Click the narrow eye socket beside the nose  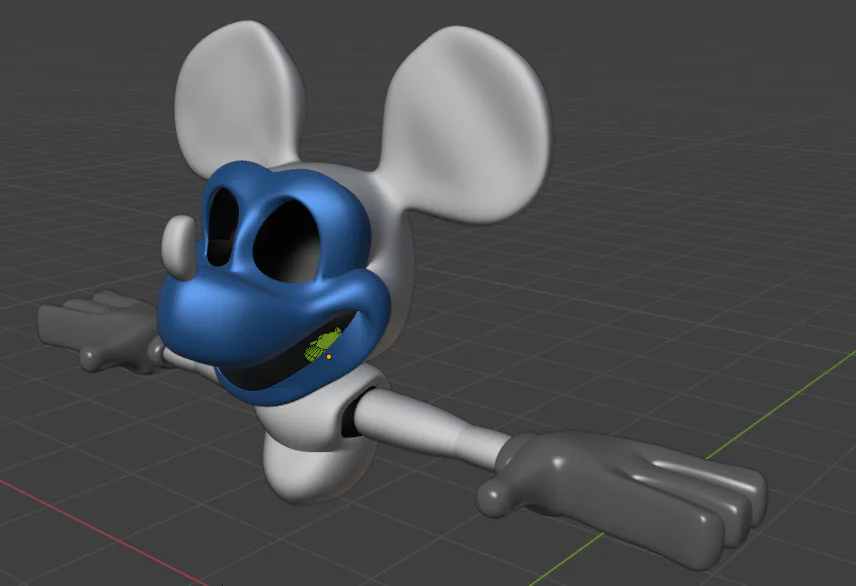point(222,227)
